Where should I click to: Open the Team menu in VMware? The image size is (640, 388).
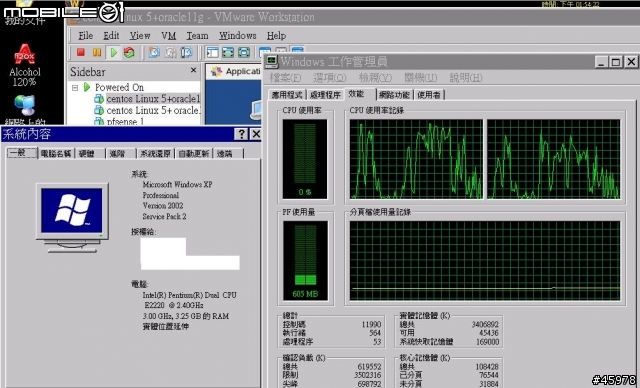tap(198, 35)
